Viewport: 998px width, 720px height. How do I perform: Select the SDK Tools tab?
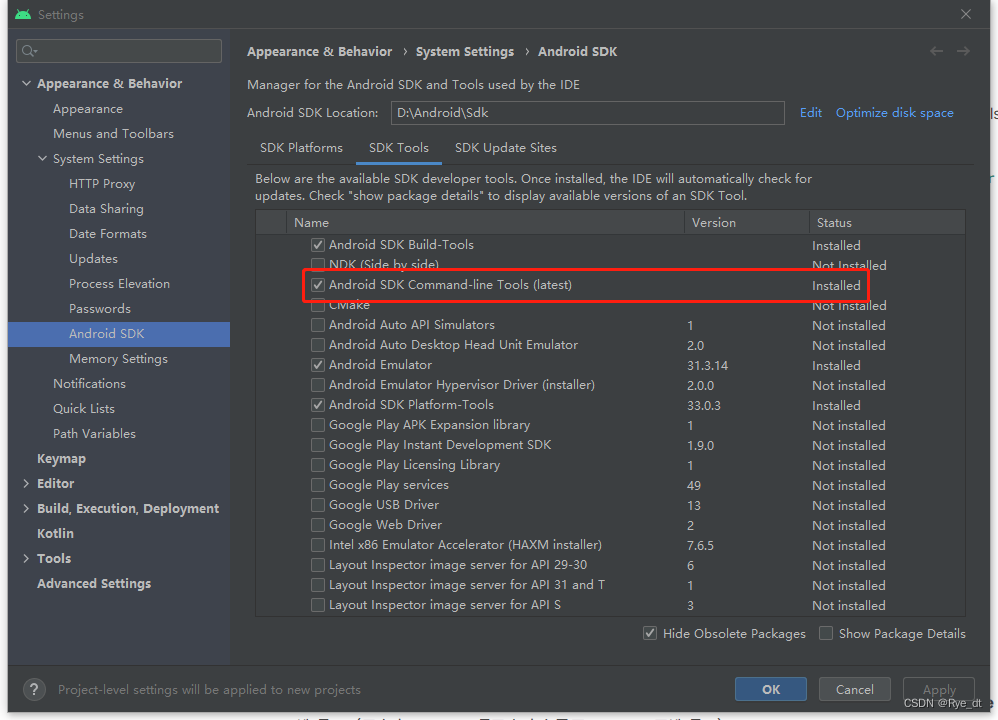tap(398, 148)
